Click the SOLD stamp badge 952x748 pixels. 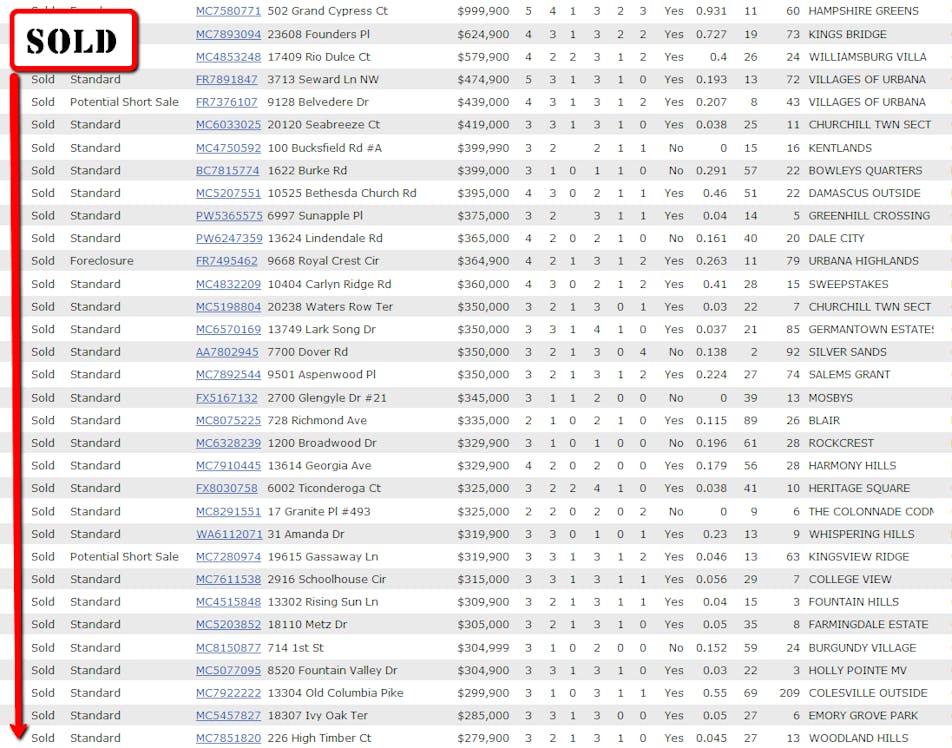click(x=72, y=41)
